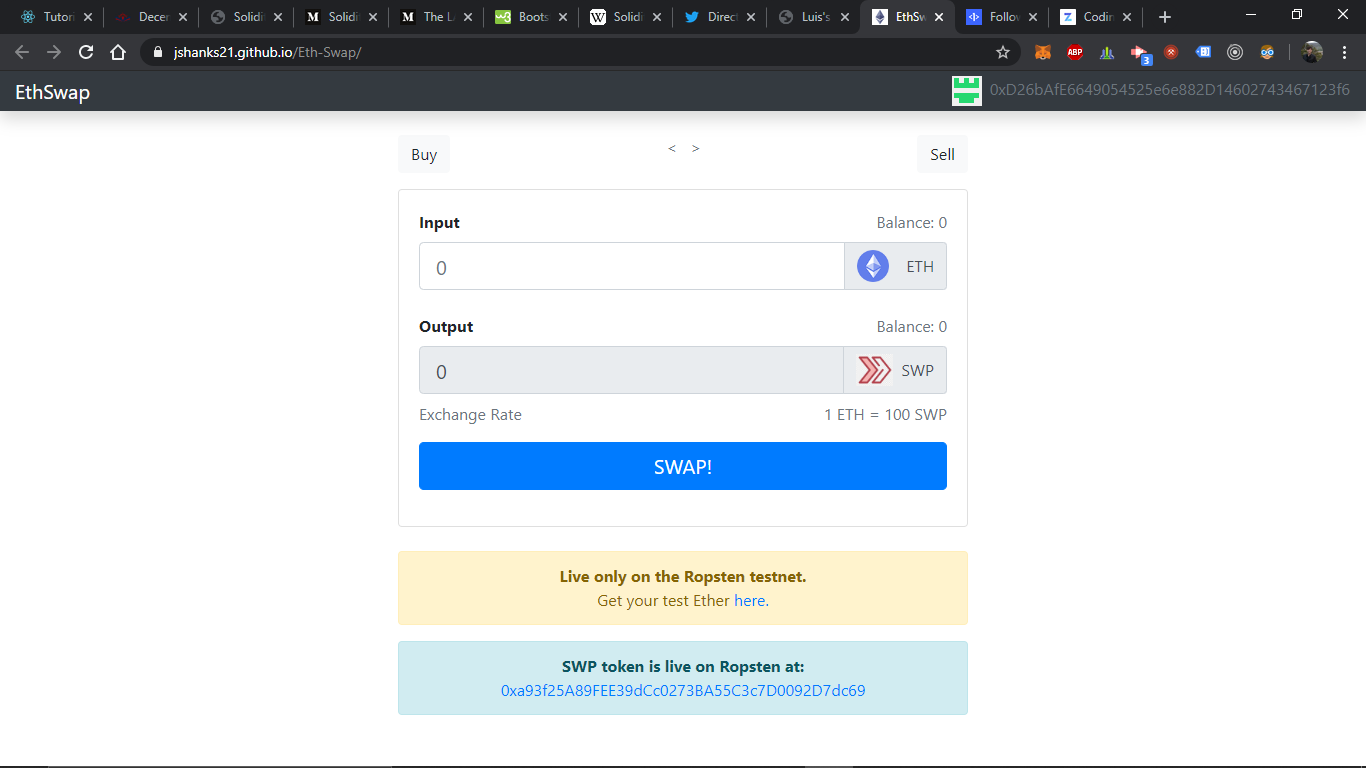
Task: Click the green identicon beside the wallet address
Action: [966, 90]
